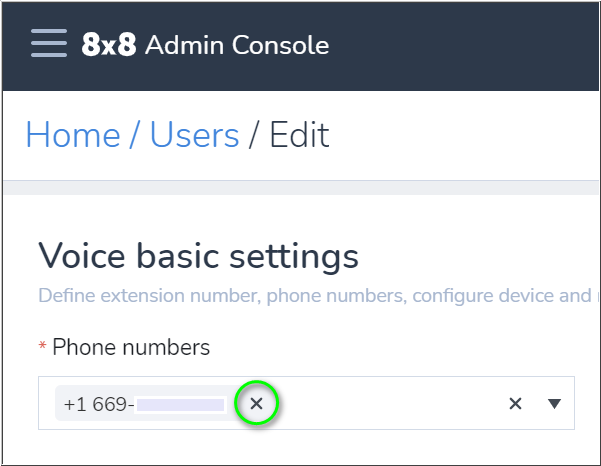Click the Voice basic settings heading

pyautogui.click(x=199, y=257)
